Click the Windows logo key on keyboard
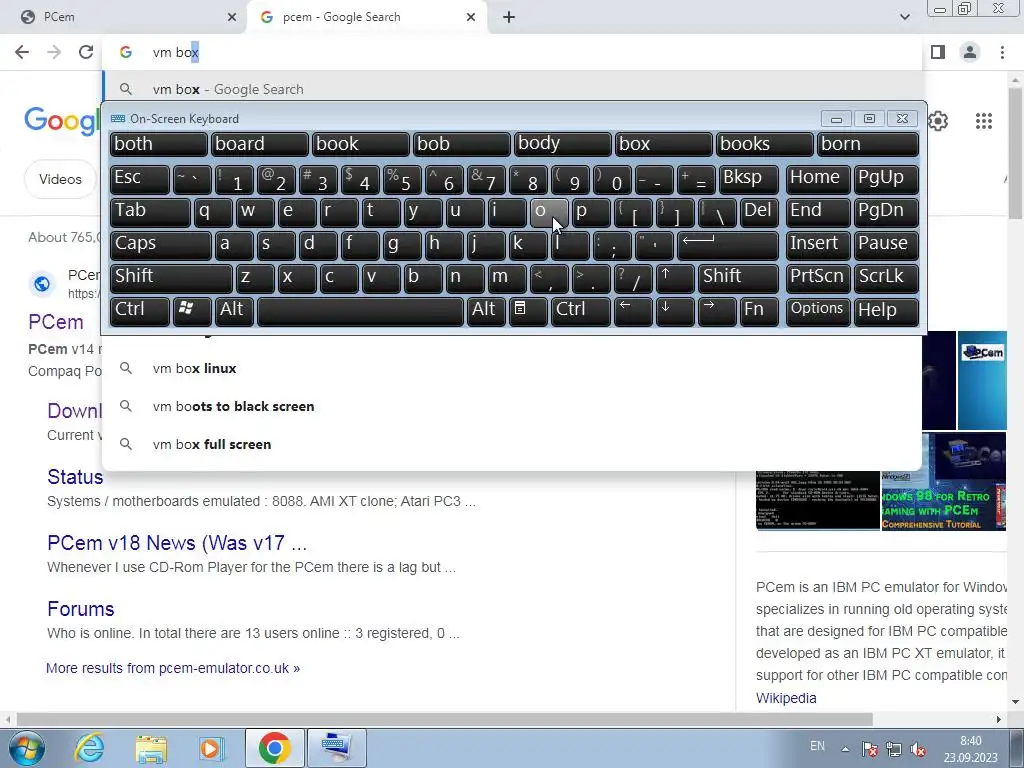Screen dimensions: 1024x768 [192, 311]
